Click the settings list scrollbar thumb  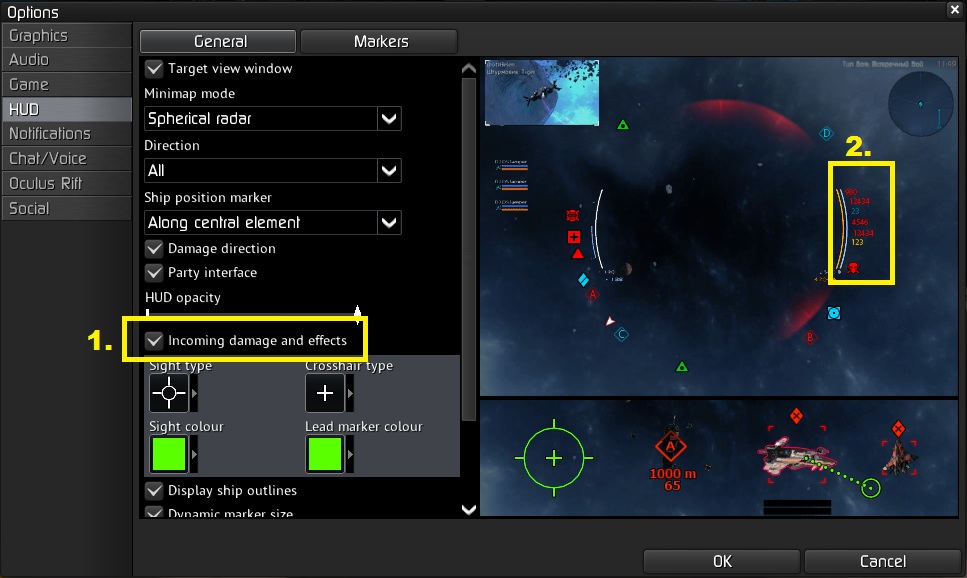pos(469,249)
